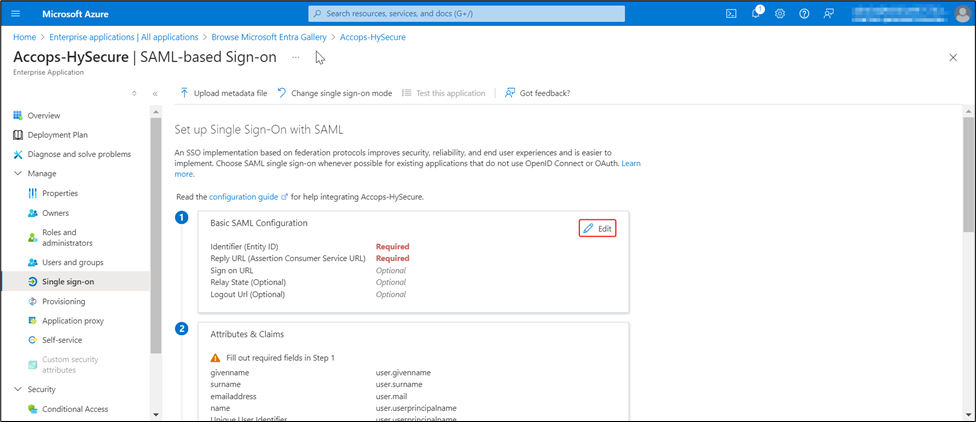This screenshot has height=422, width=976.
Task: Open portal settings gear icon
Action: point(780,14)
